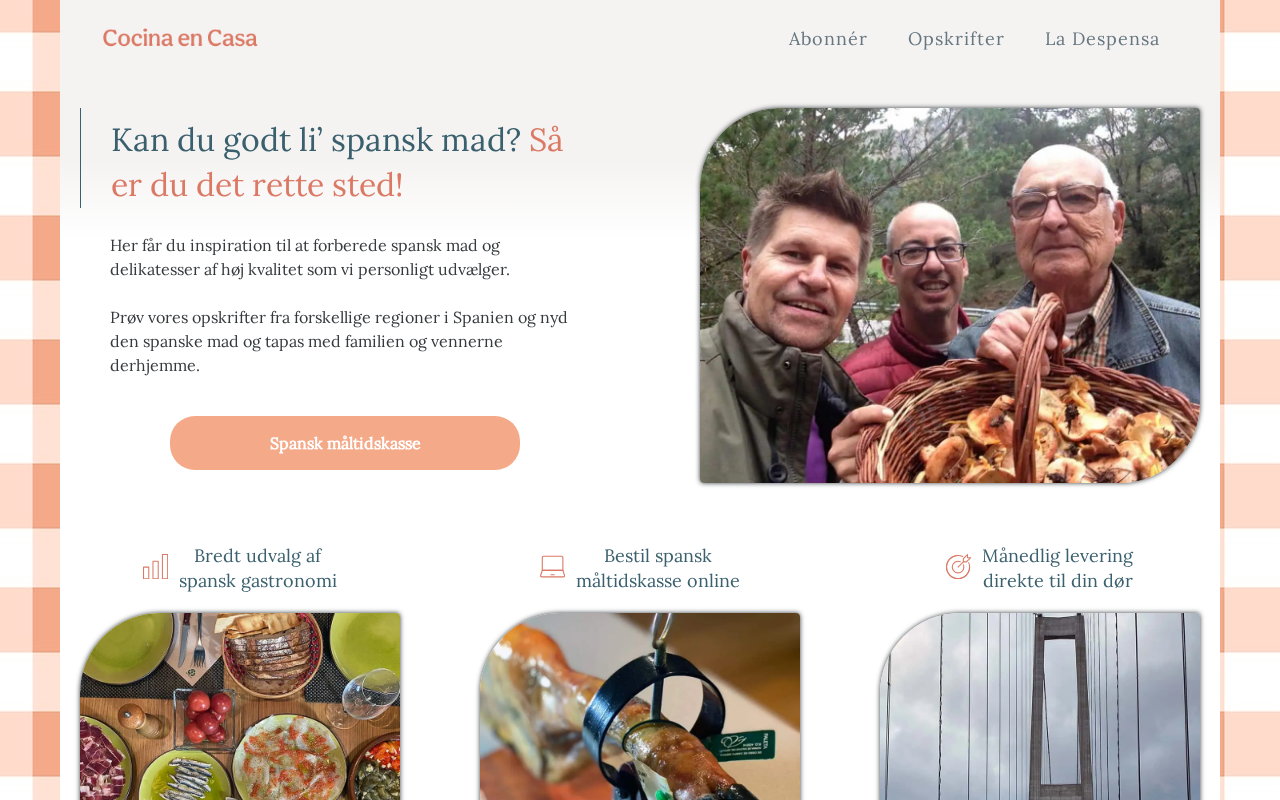The height and width of the screenshot is (800, 1280).
Task: Go to the Opskrifter menu item
Action: 956,39
